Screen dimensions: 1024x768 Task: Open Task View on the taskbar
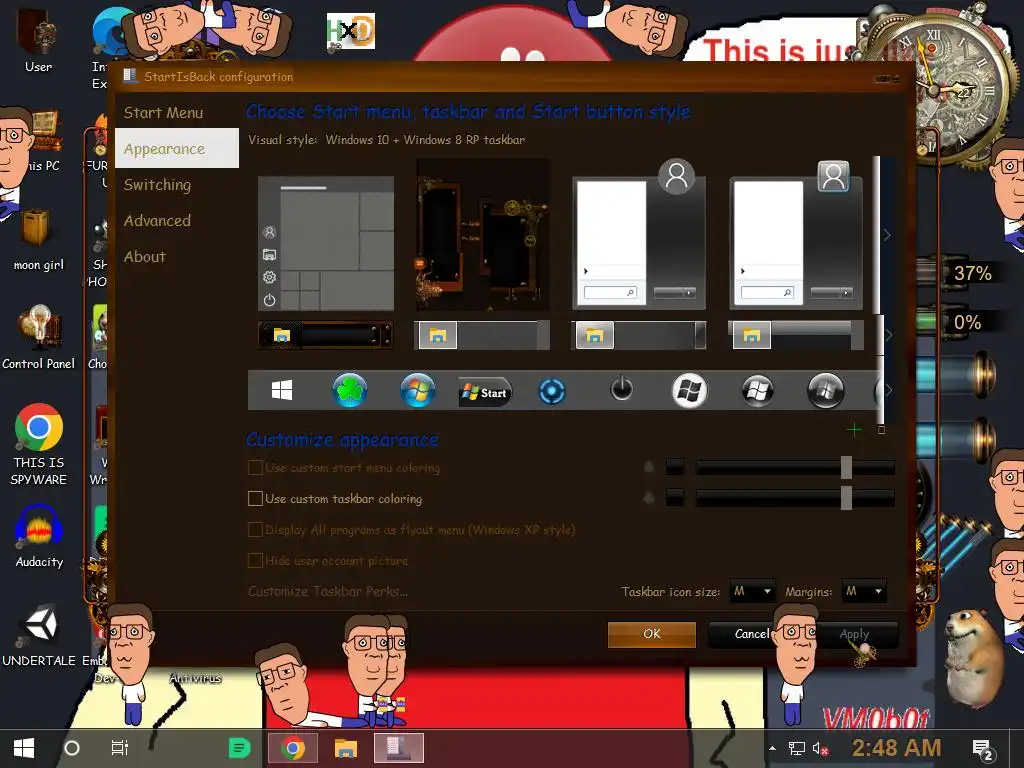(x=120, y=748)
